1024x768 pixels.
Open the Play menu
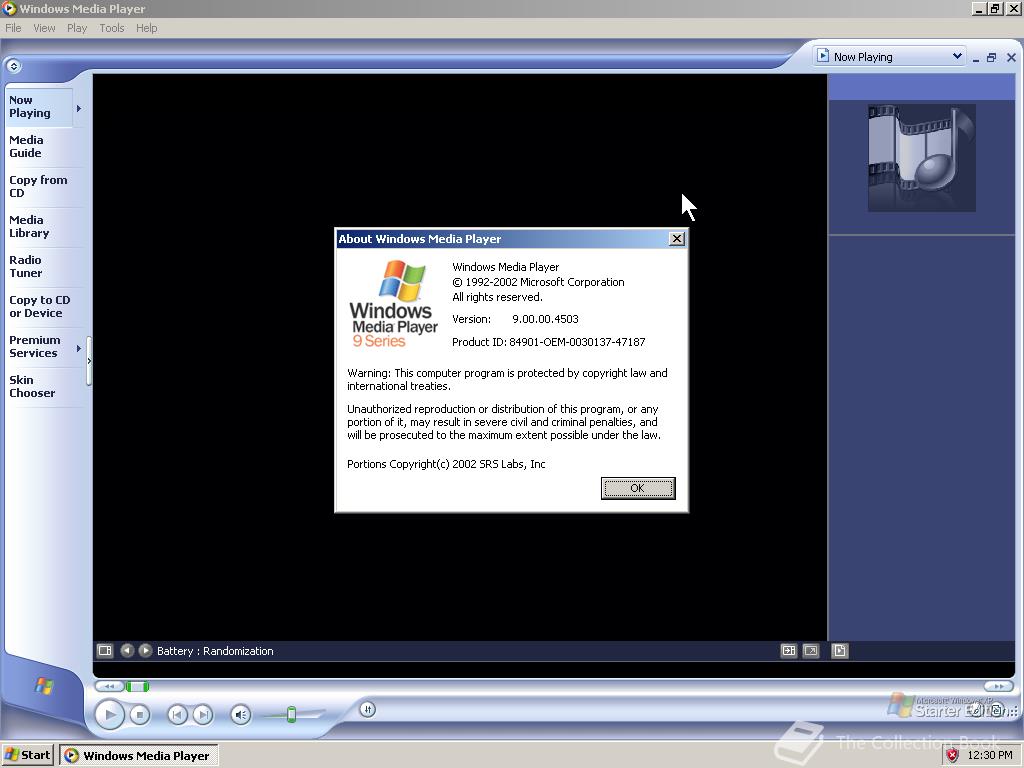coord(76,28)
